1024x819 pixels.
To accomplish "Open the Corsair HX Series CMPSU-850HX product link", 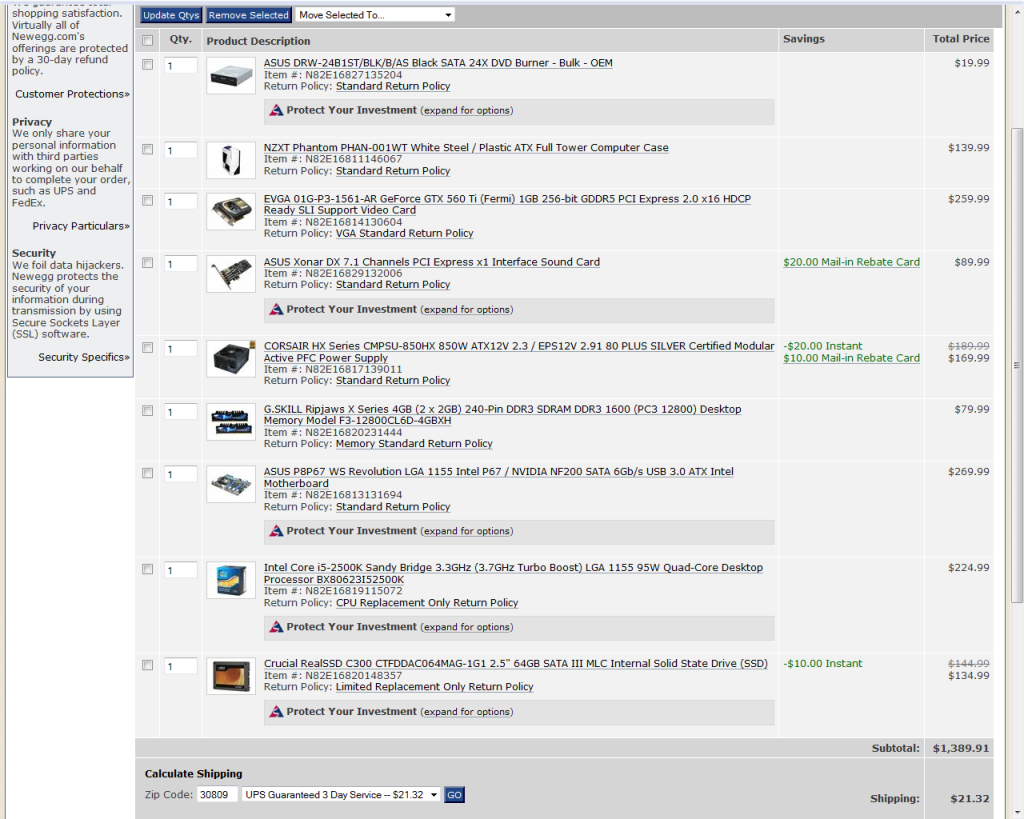I will [x=519, y=351].
